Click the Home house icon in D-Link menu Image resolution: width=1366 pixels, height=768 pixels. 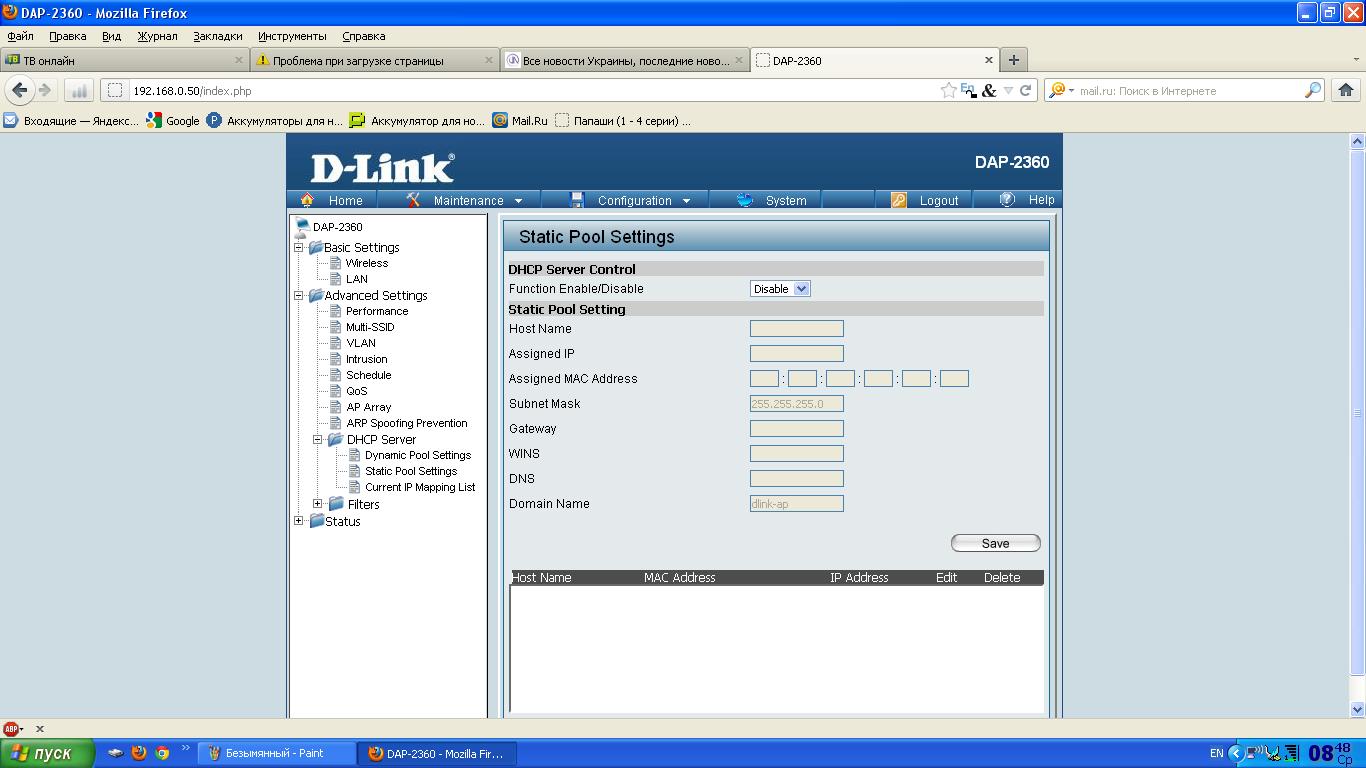pos(307,200)
